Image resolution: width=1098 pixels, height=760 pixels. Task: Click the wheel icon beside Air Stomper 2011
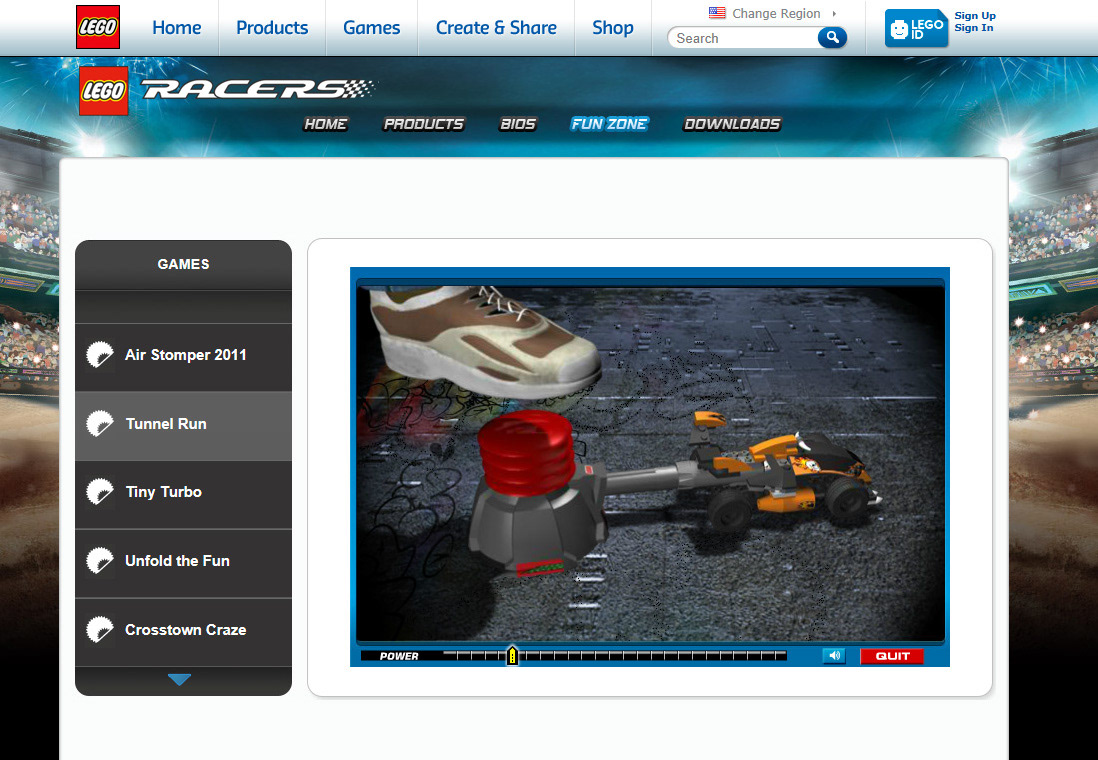pyautogui.click(x=99, y=355)
